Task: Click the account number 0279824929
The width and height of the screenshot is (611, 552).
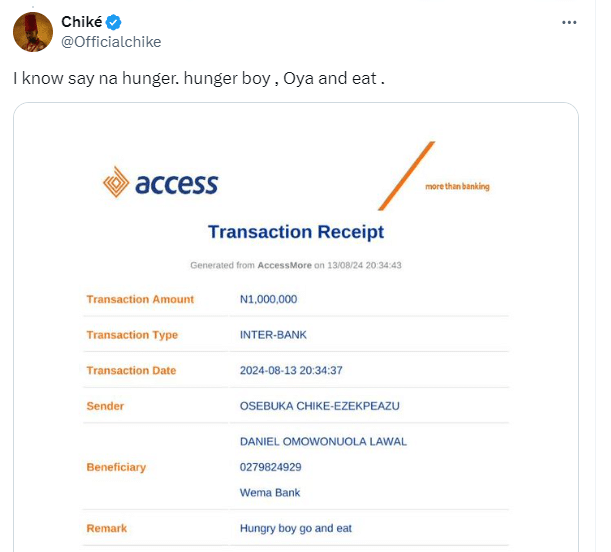Action: pos(271,467)
